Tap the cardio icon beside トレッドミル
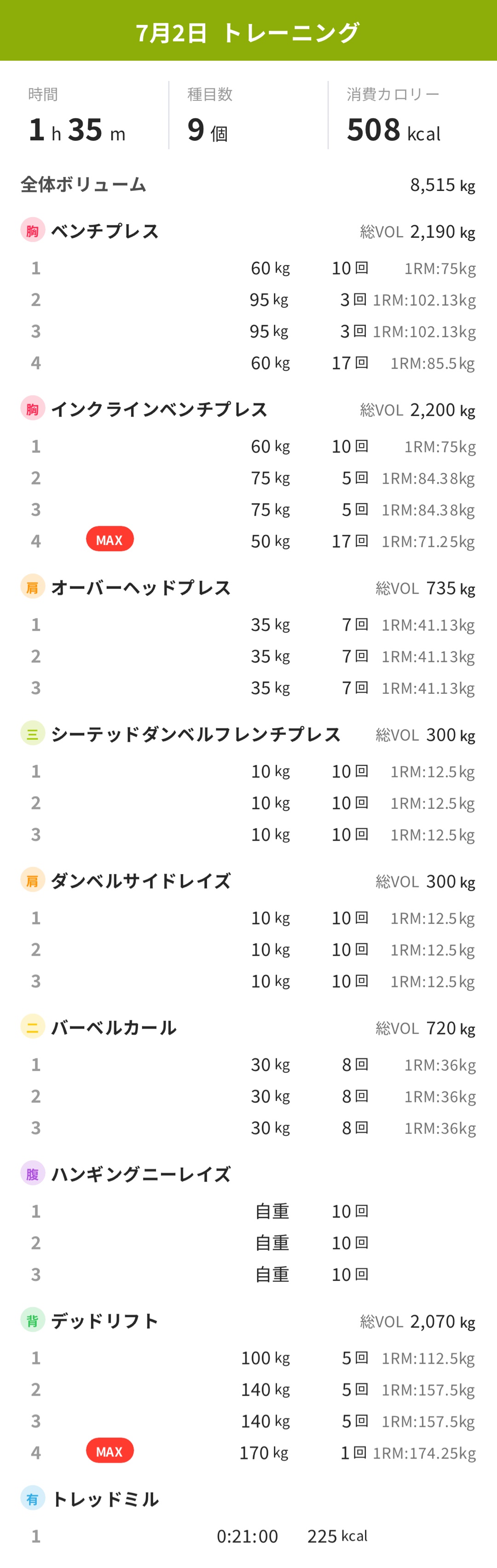Screen dimensions: 497x1568 [32, 1499]
